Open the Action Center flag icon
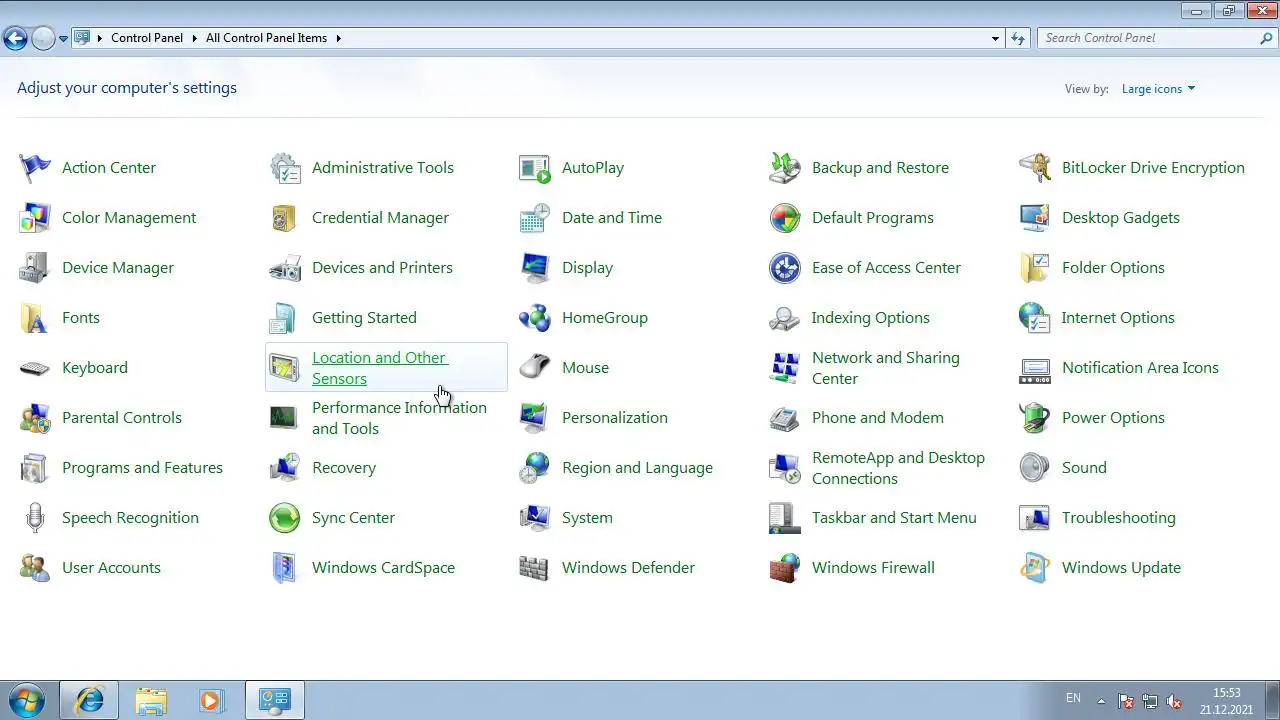 tap(35, 168)
